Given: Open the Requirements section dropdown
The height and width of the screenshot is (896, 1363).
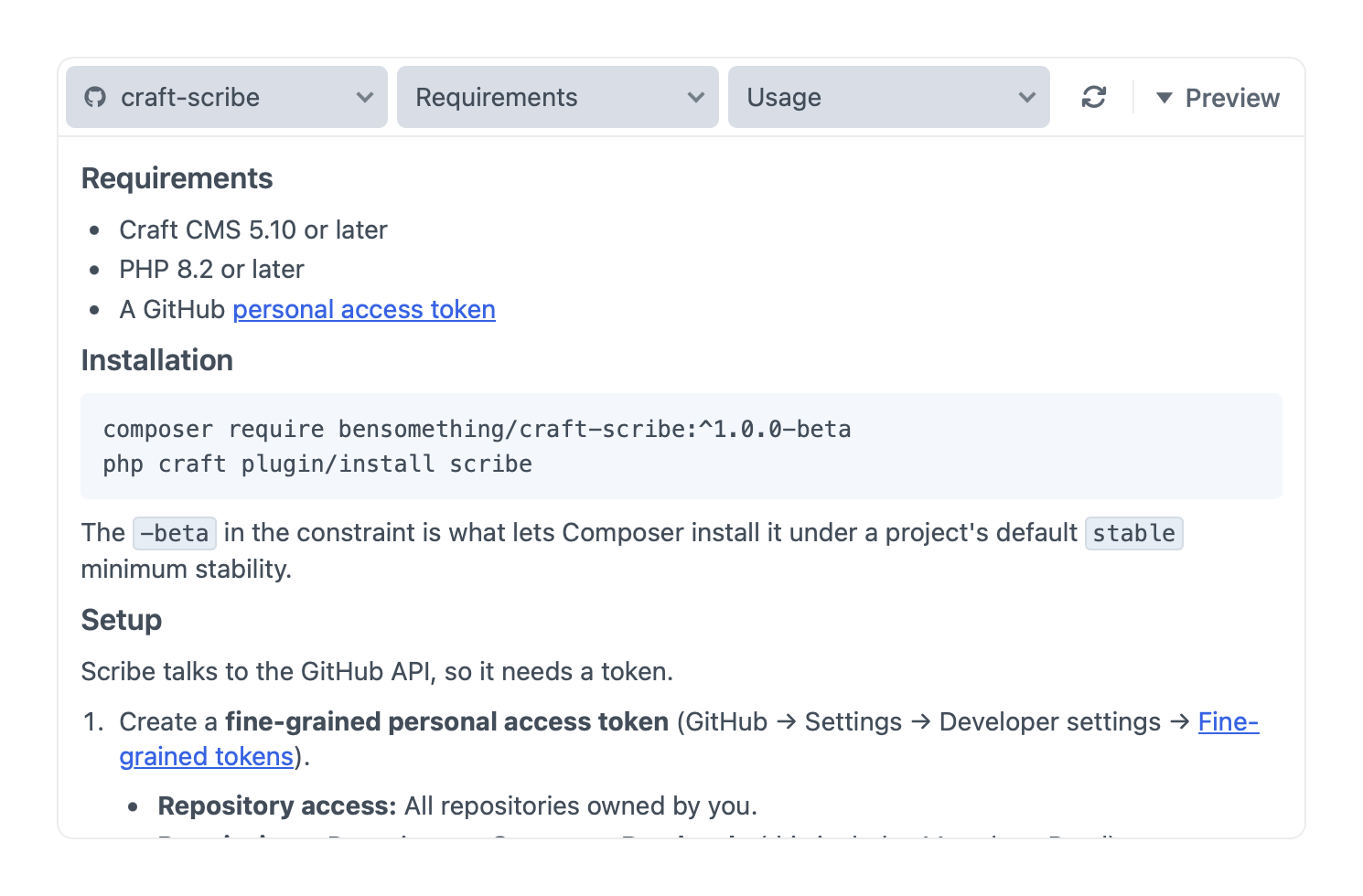Looking at the screenshot, I should [558, 97].
